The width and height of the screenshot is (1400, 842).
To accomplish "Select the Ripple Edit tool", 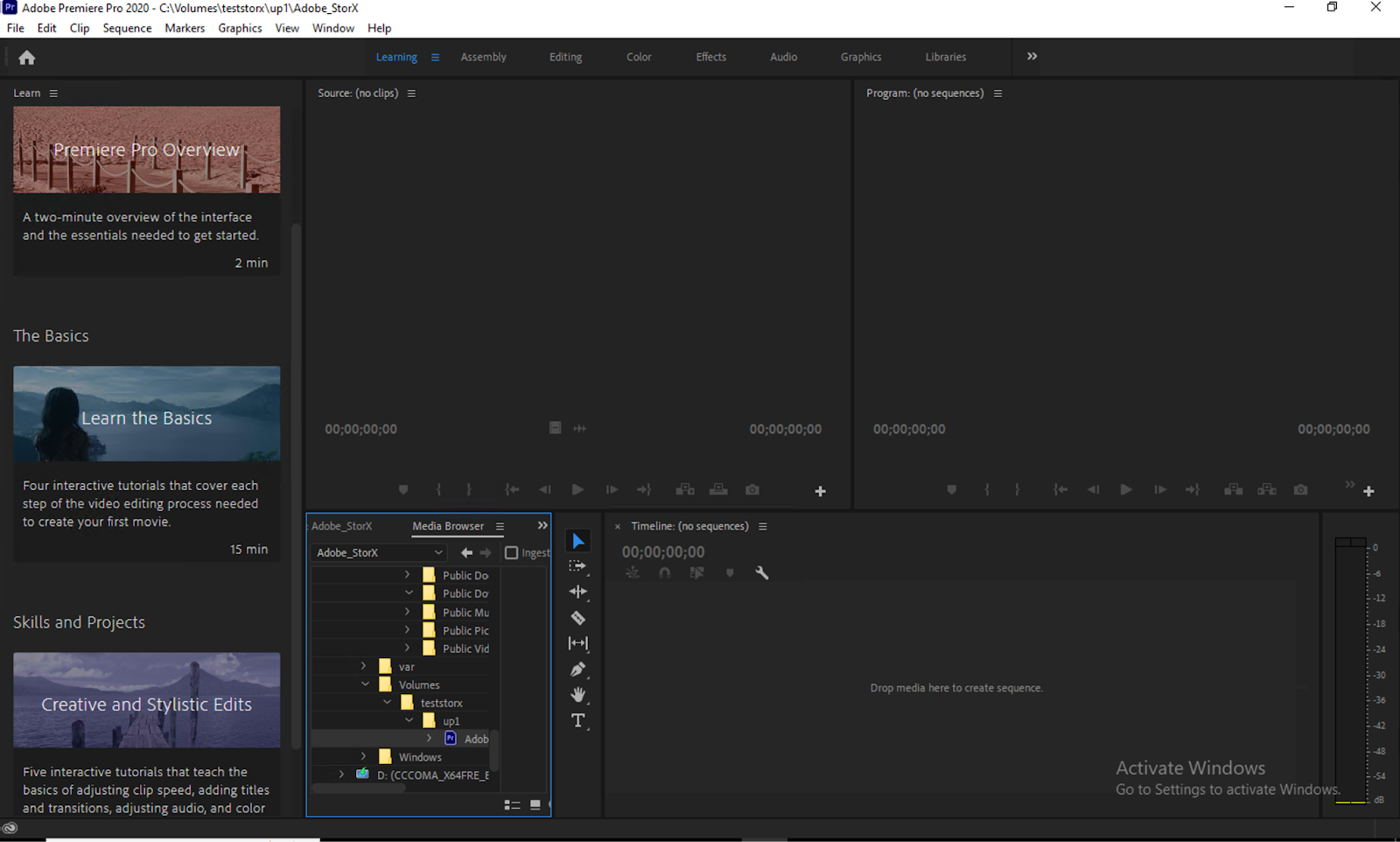I will pyautogui.click(x=577, y=592).
